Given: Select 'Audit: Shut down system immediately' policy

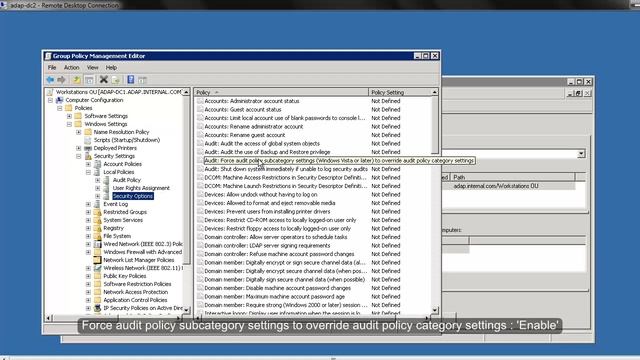Looking at the screenshot, I should click(x=286, y=169).
